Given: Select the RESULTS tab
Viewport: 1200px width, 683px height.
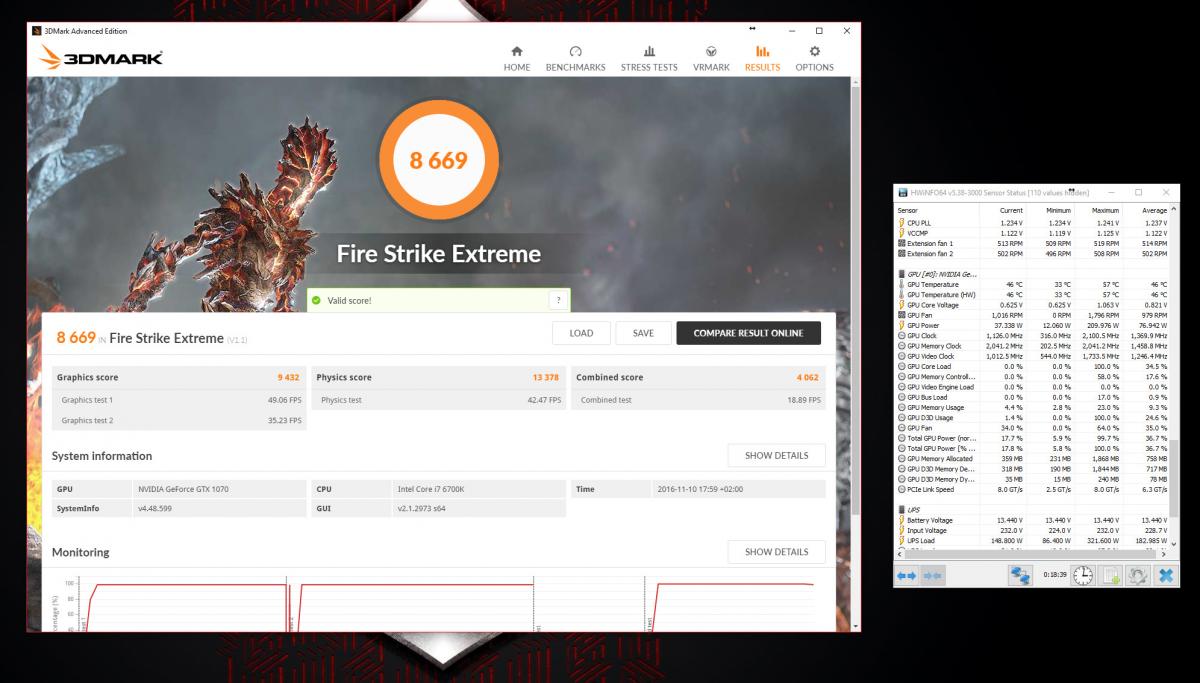Looking at the screenshot, I should click(x=762, y=59).
